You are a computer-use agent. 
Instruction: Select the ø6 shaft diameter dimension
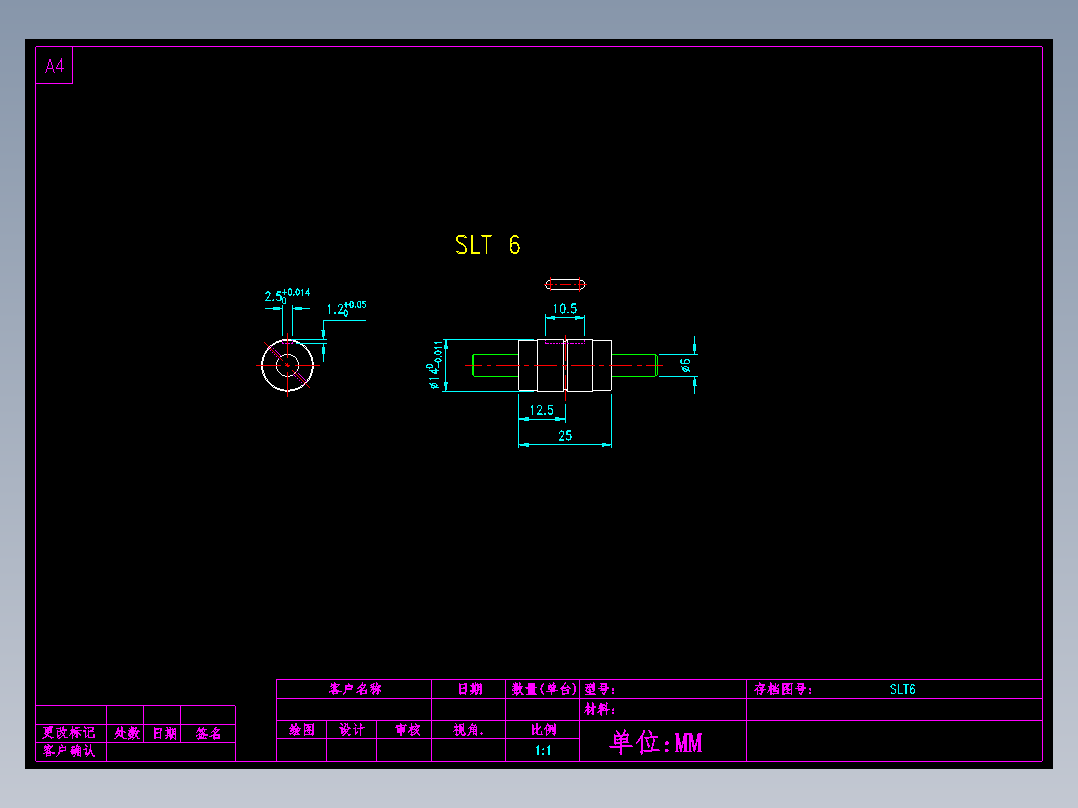685,365
